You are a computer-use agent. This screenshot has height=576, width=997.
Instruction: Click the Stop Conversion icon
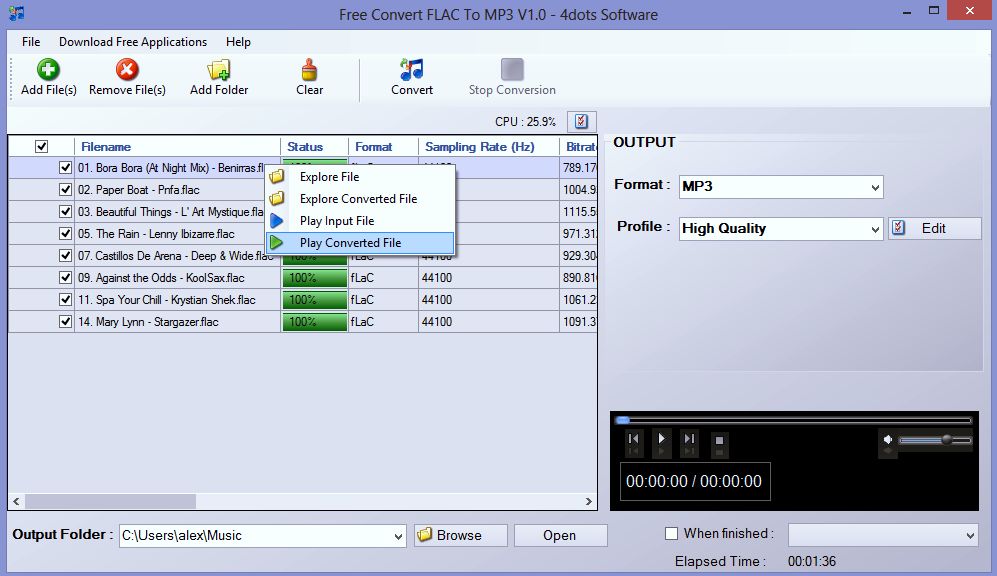click(x=512, y=69)
